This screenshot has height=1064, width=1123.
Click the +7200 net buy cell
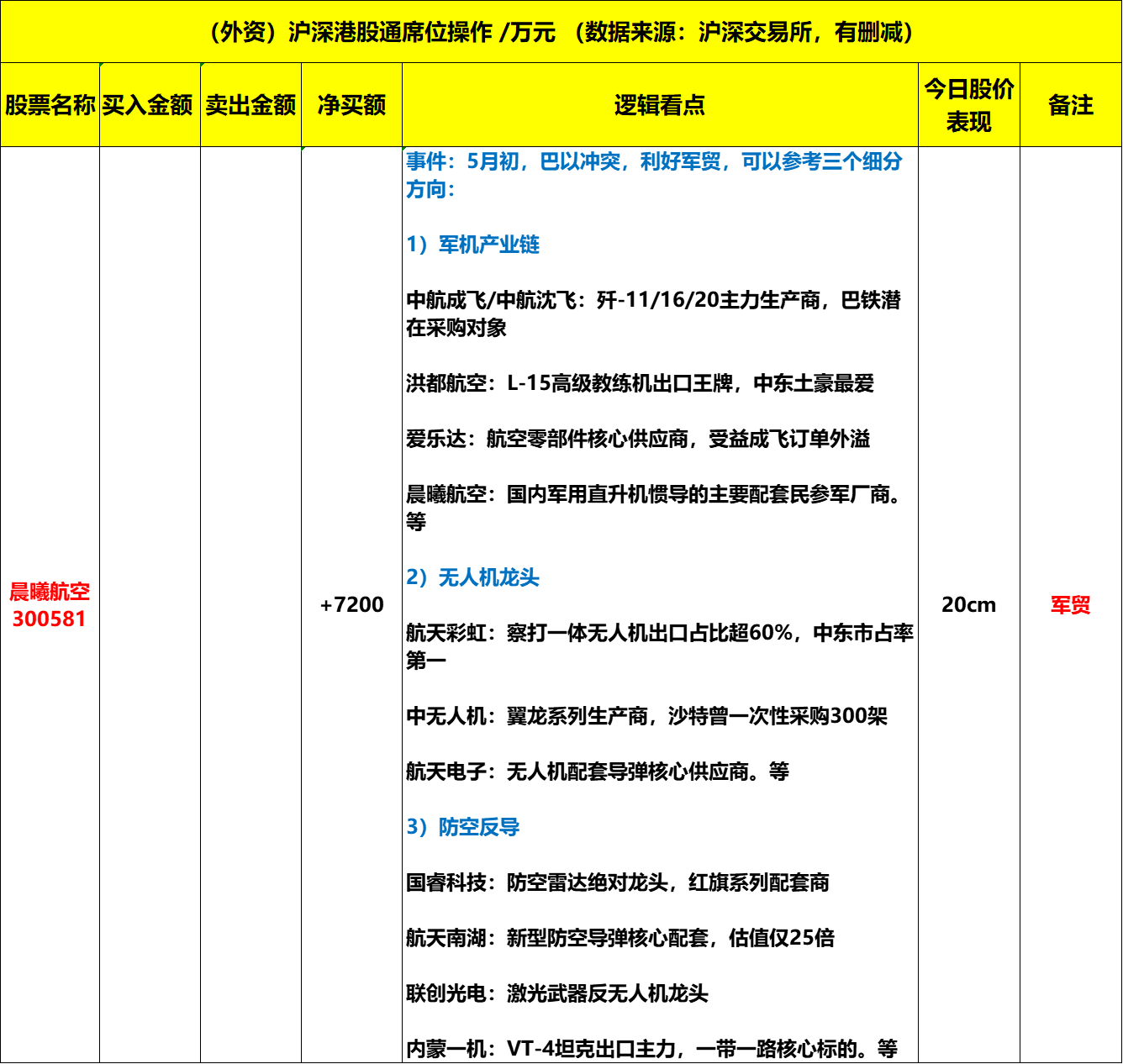pos(351,605)
